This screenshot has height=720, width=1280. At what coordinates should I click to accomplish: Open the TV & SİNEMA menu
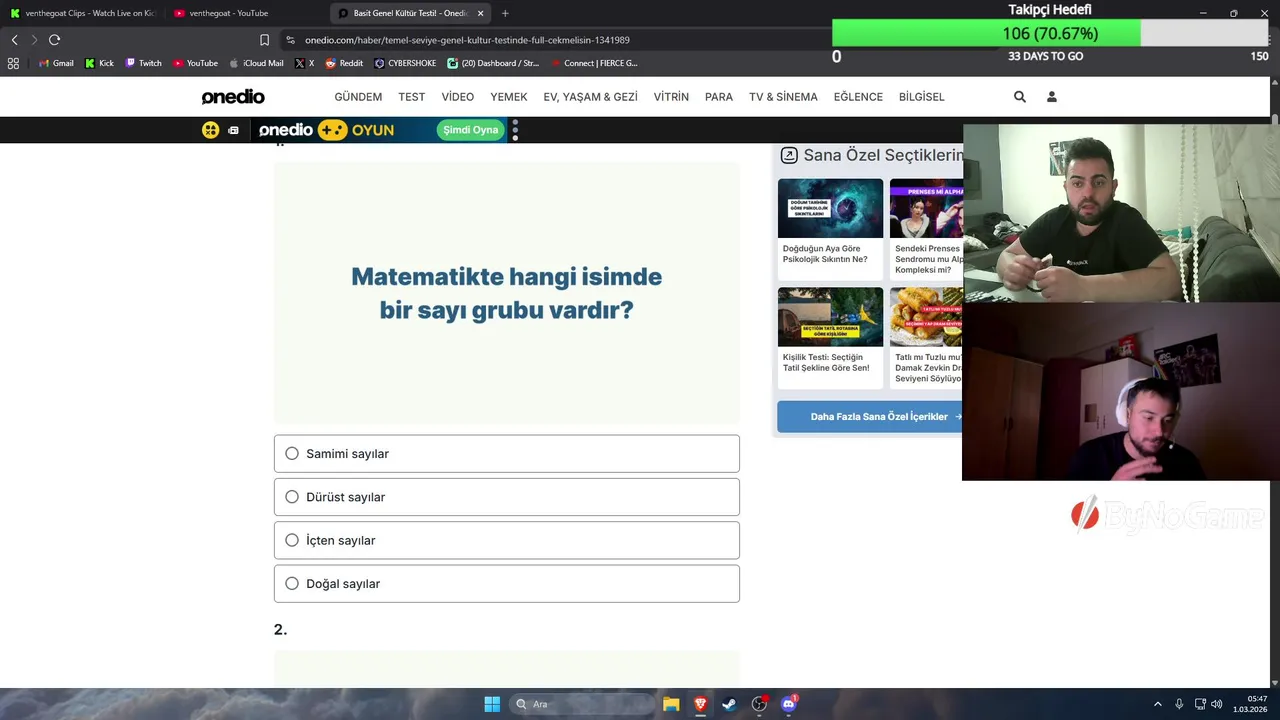(783, 97)
